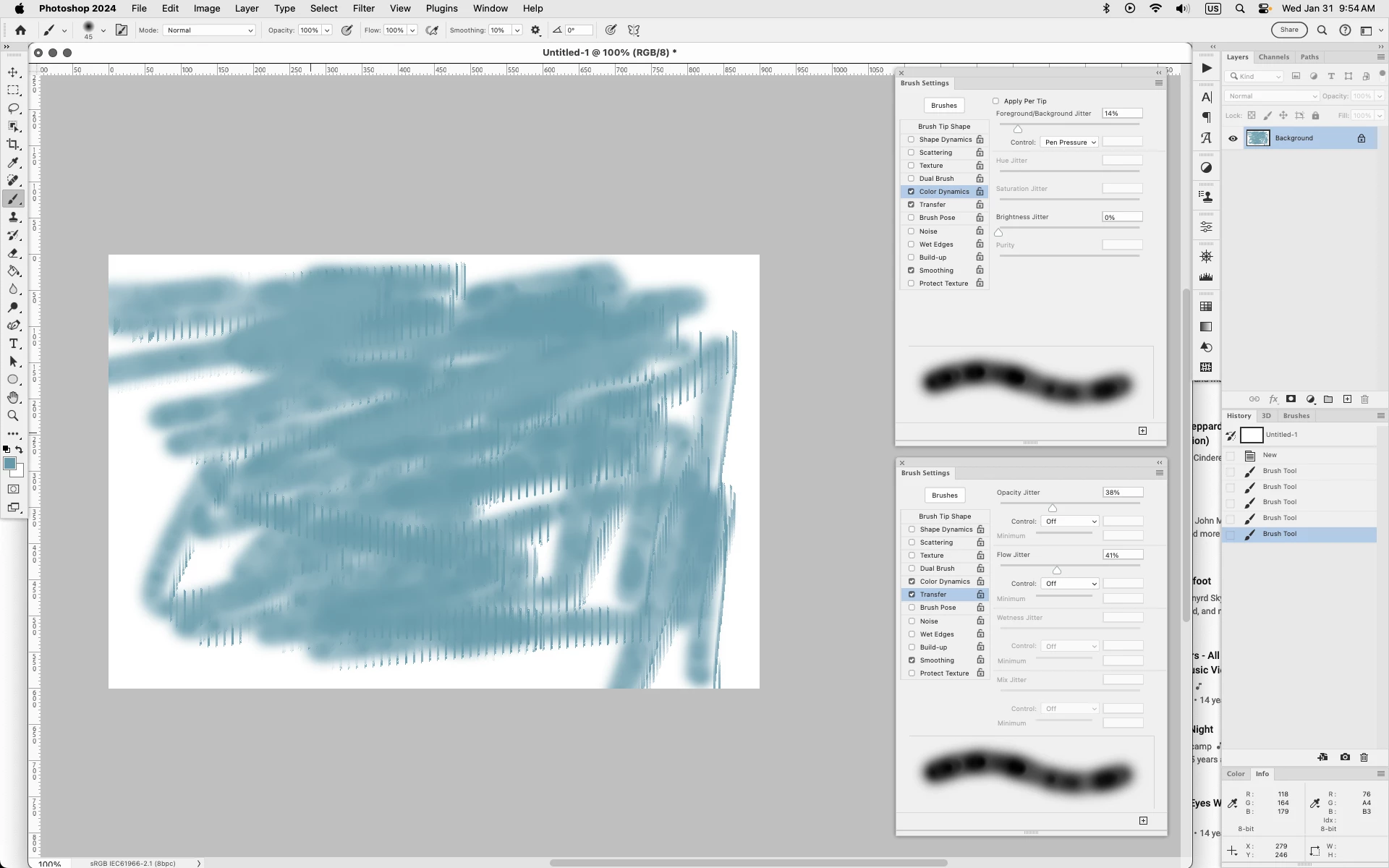Image resolution: width=1389 pixels, height=868 pixels.
Task: Open the Pen Pressure control dropdown
Action: click(x=1069, y=142)
